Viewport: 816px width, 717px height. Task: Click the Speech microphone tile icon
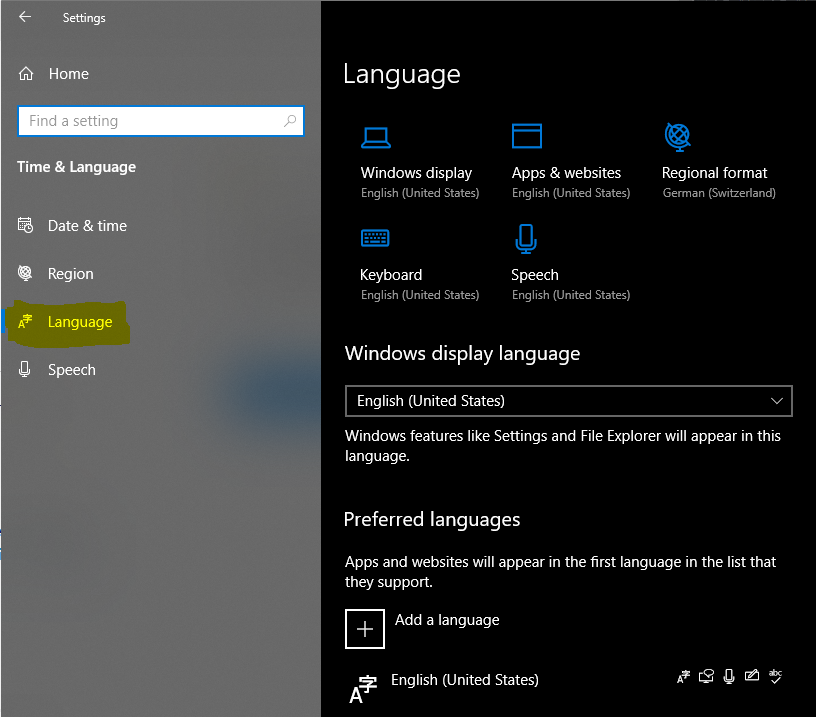526,239
